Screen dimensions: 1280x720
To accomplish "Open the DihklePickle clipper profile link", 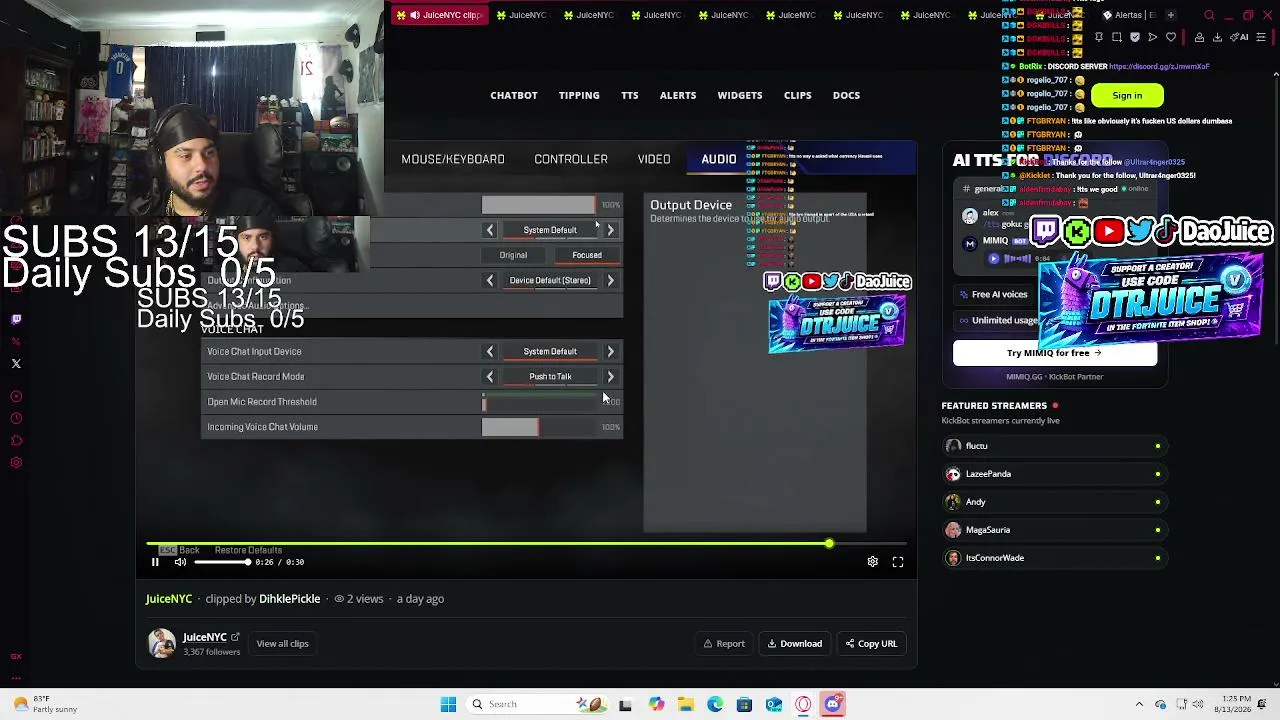I will [290, 599].
